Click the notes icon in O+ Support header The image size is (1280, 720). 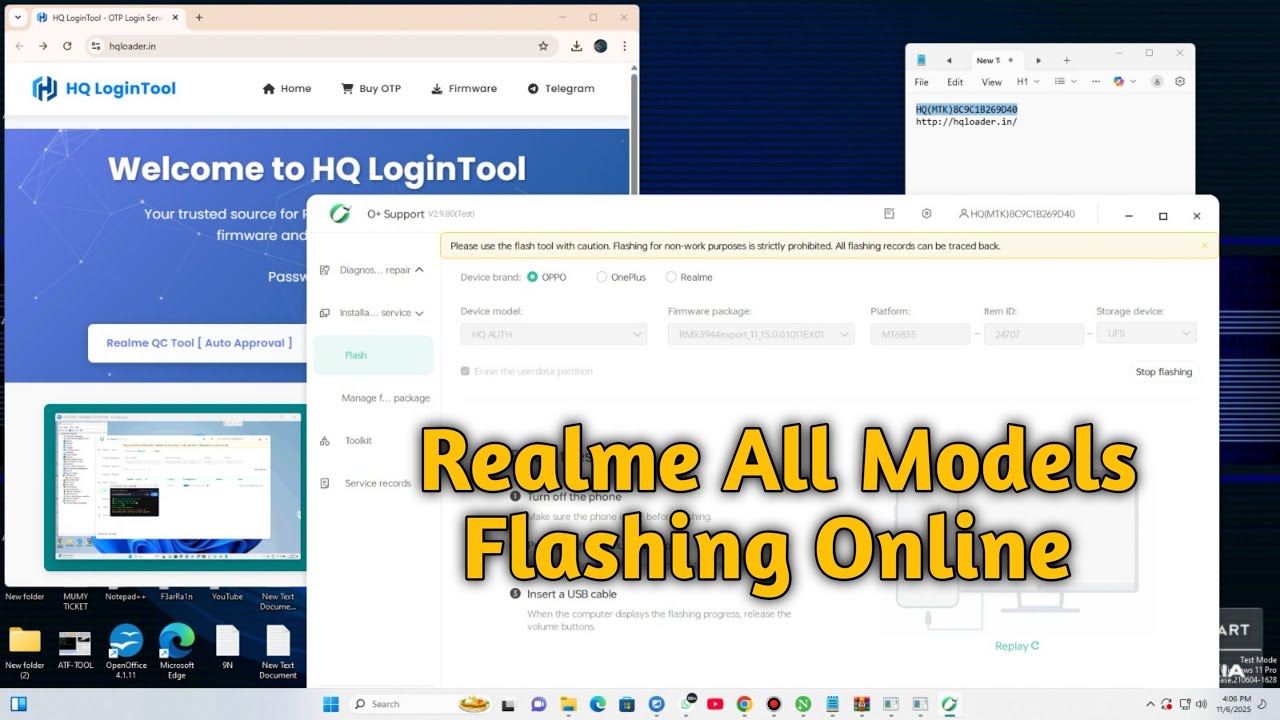(889, 214)
